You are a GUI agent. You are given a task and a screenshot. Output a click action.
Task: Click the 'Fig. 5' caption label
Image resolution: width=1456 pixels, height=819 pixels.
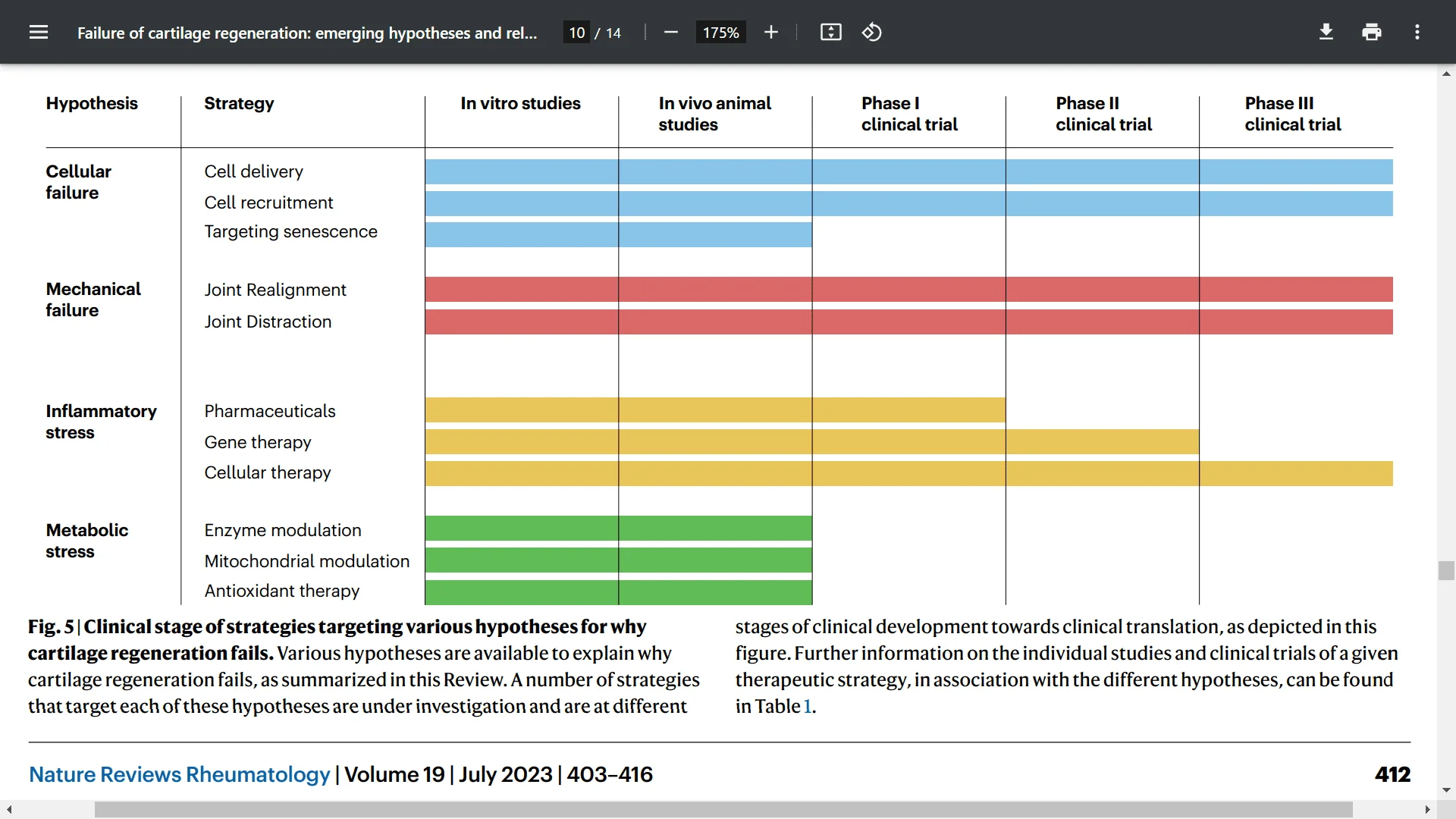51,627
